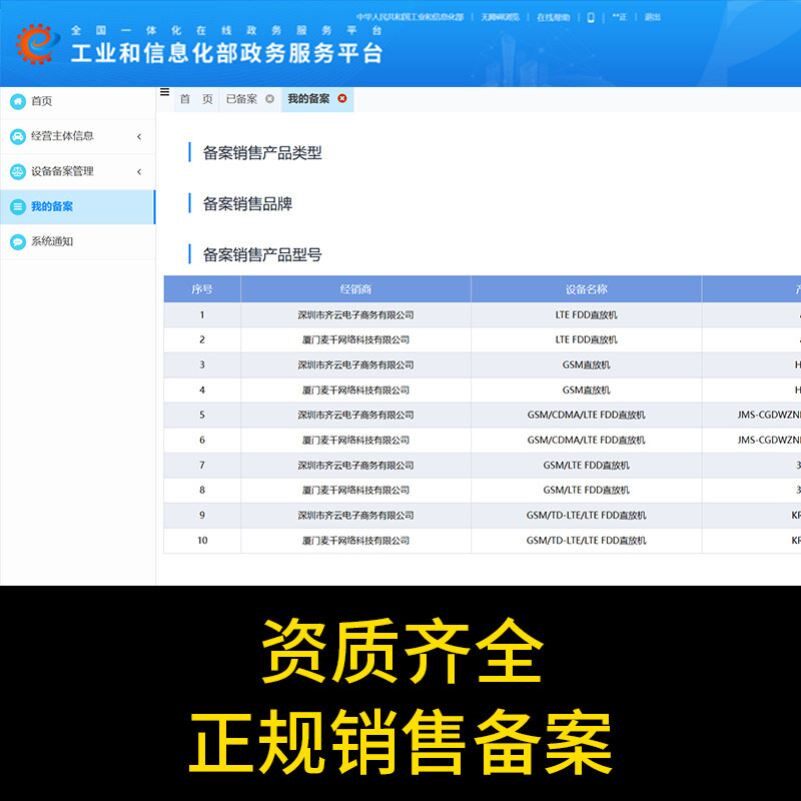This screenshot has width=801, height=801.
Task: Click 备案销售产品型号 section heading
Action: 262,254
